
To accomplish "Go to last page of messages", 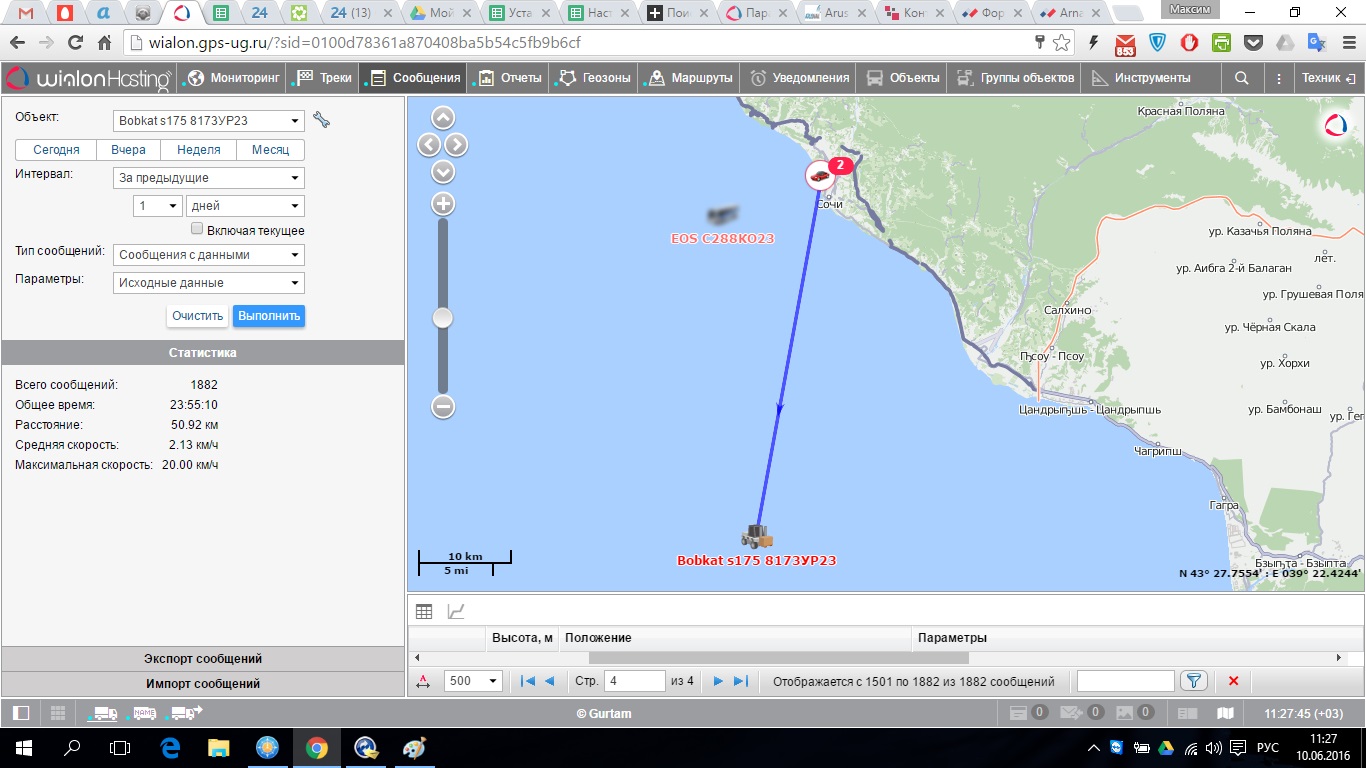I will [741, 681].
